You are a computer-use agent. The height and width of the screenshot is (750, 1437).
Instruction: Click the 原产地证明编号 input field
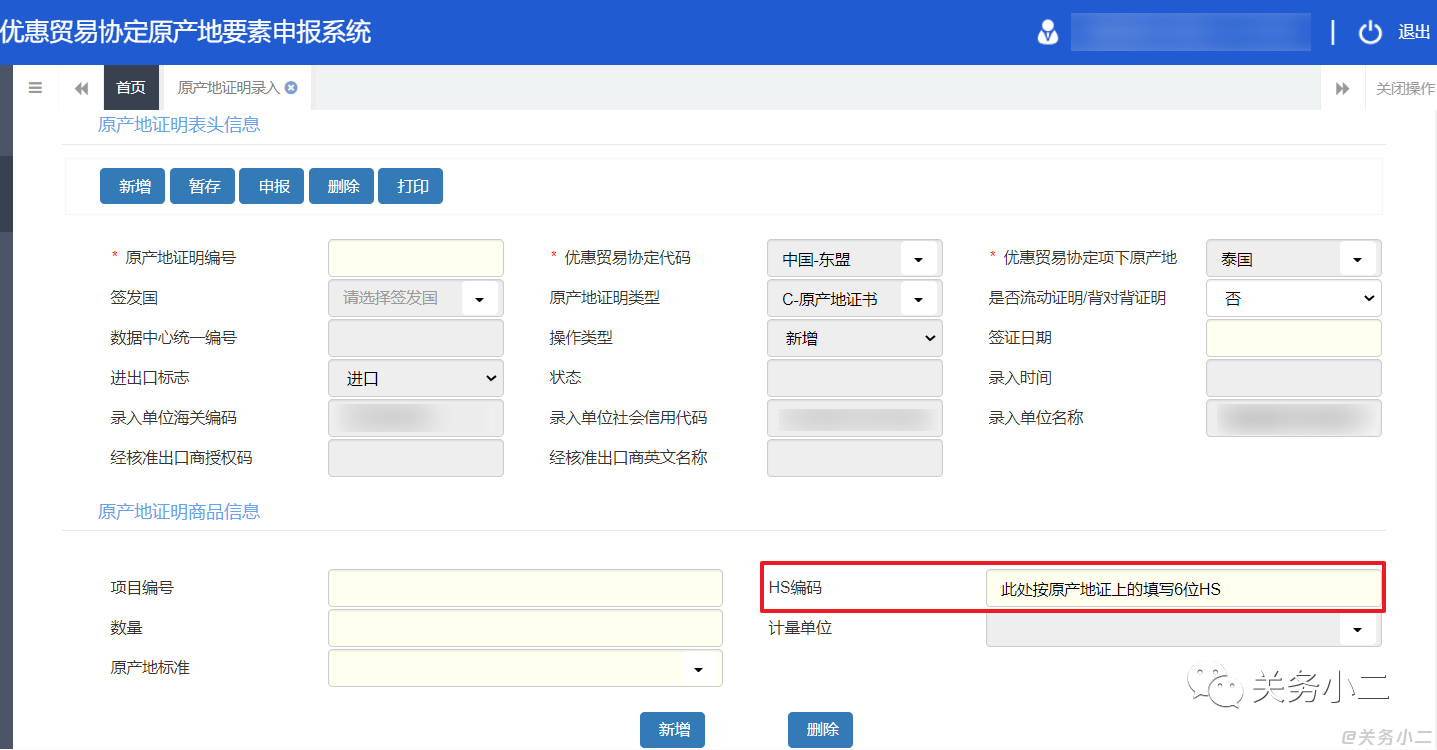pos(416,258)
